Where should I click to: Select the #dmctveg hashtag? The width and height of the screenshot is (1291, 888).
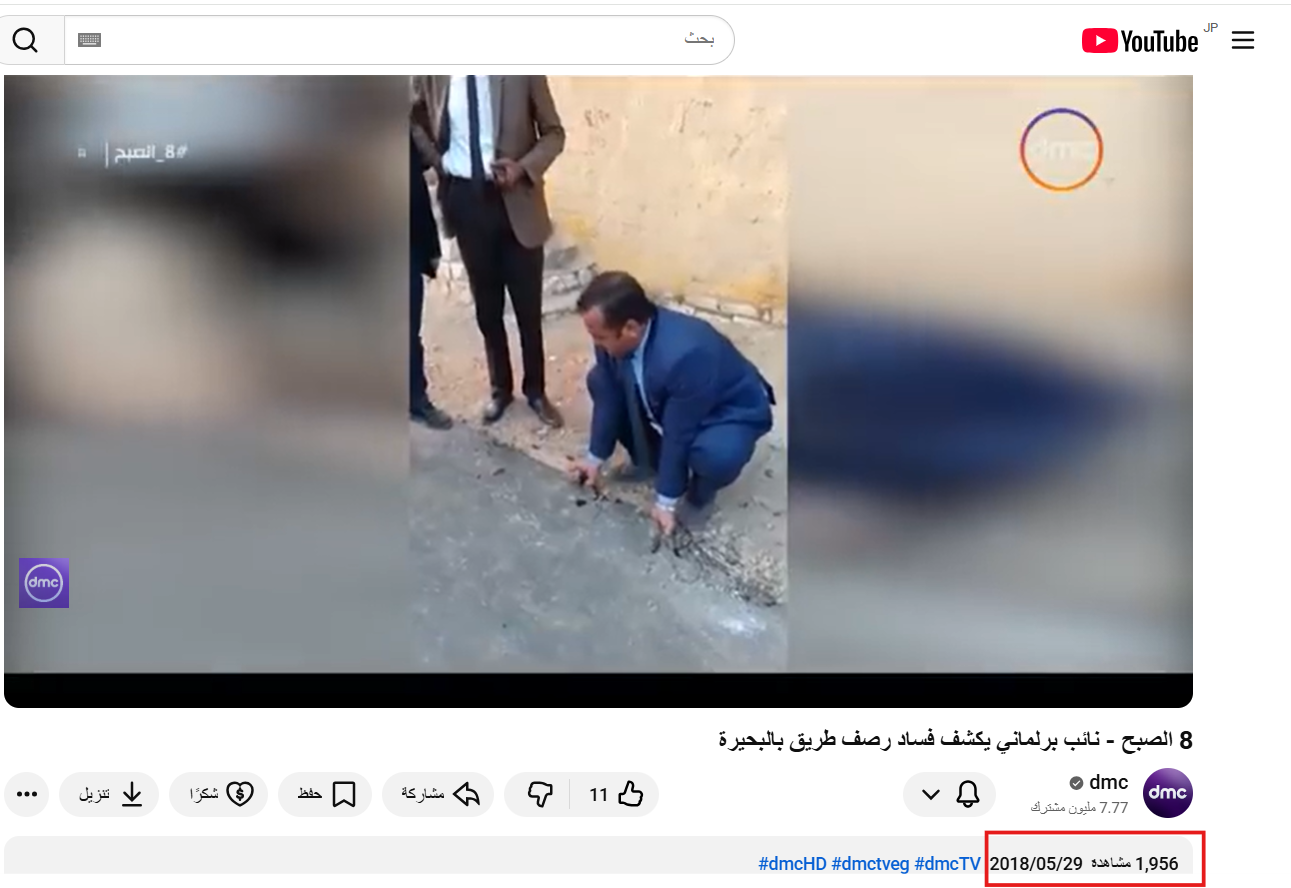[869, 864]
